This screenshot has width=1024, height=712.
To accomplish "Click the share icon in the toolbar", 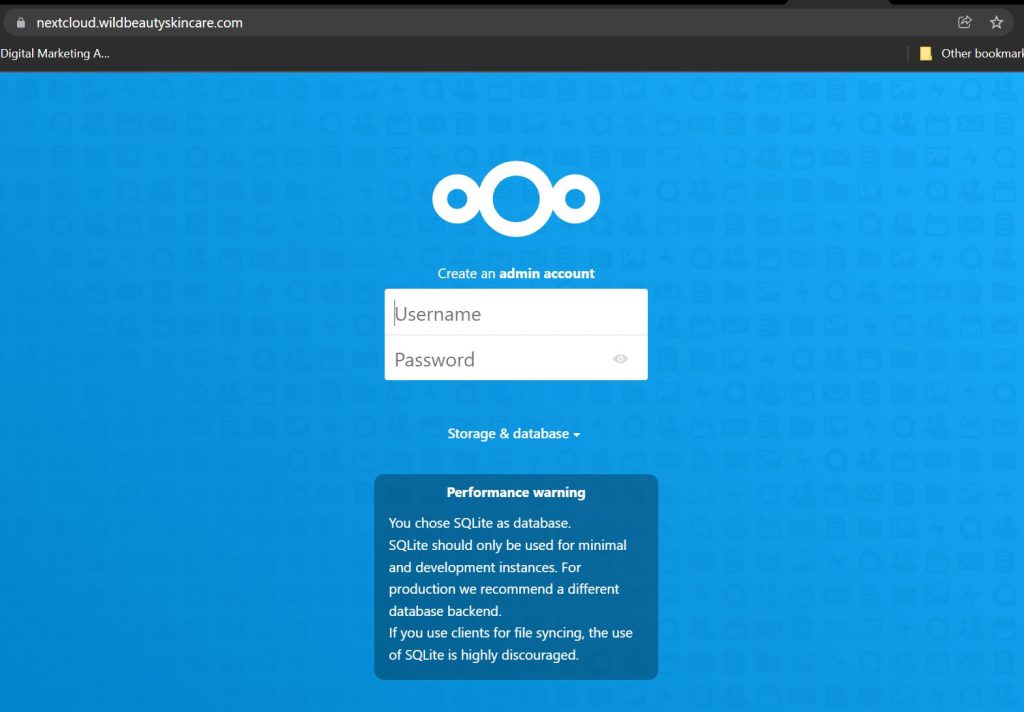I will [963, 21].
